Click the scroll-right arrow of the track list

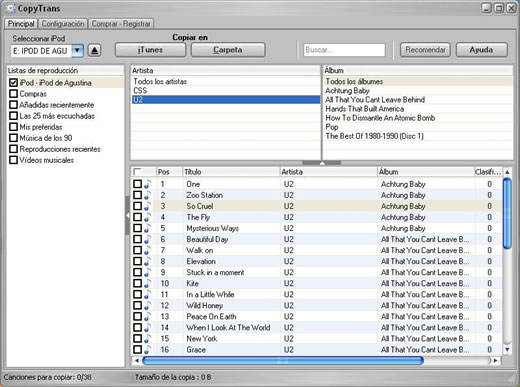click(x=495, y=360)
